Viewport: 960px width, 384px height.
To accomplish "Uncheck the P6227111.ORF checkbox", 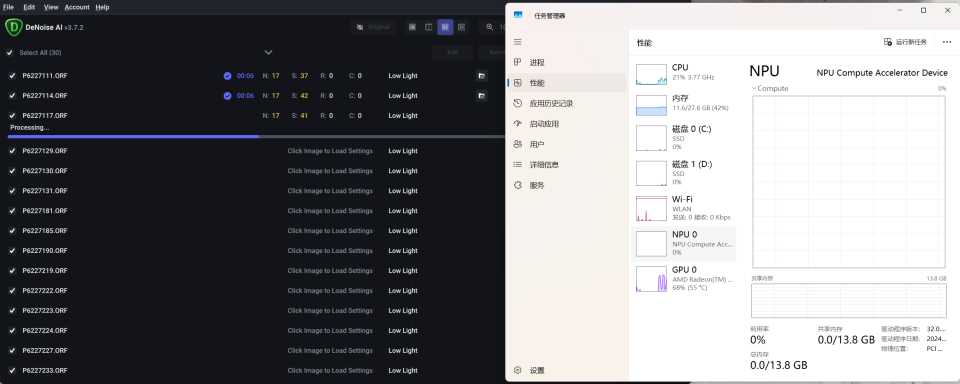I will (12, 76).
